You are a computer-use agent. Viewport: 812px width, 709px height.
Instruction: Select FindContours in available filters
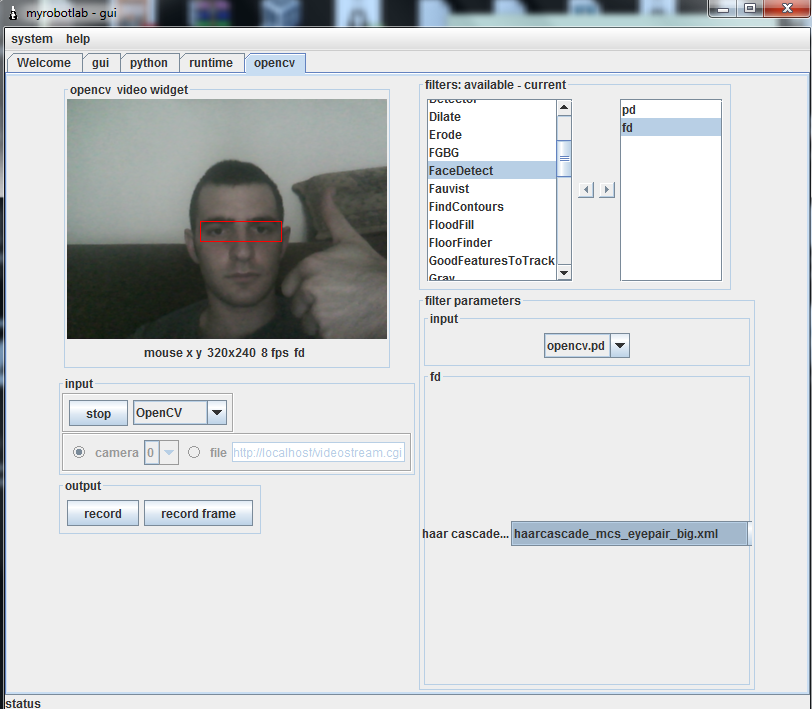(x=492, y=207)
